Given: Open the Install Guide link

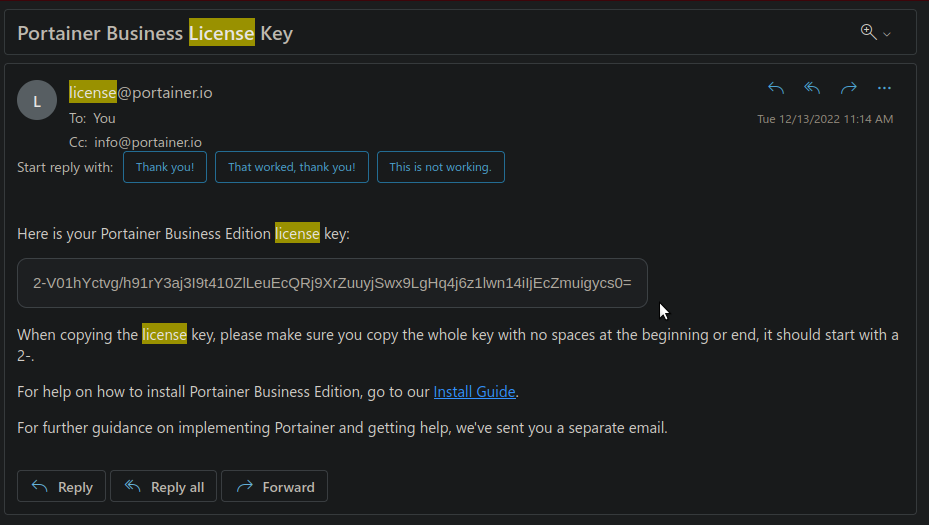Looking at the screenshot, I should point(475,392).
